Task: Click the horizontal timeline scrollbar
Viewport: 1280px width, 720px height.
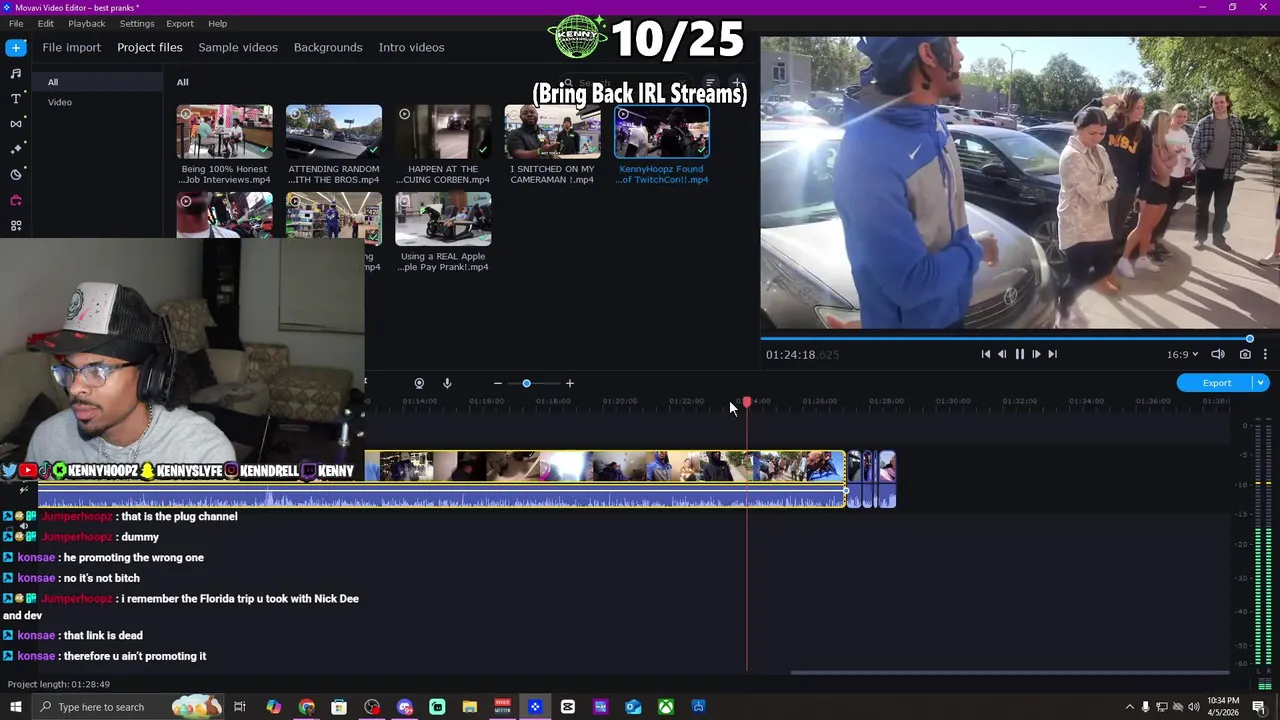Action: click(1010, 673)
